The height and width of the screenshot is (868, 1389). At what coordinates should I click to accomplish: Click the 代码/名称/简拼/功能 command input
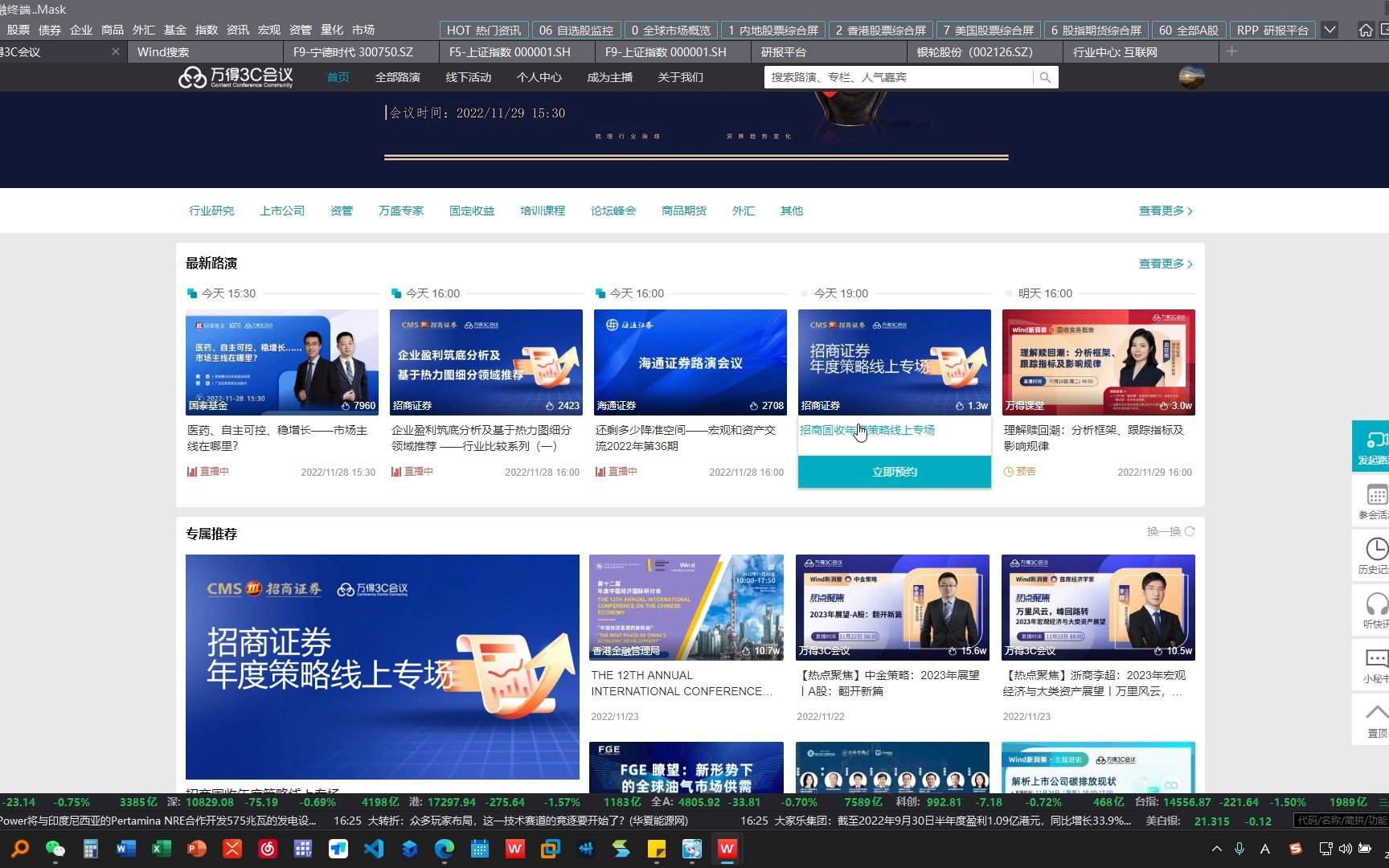[x=1342, y=821]
